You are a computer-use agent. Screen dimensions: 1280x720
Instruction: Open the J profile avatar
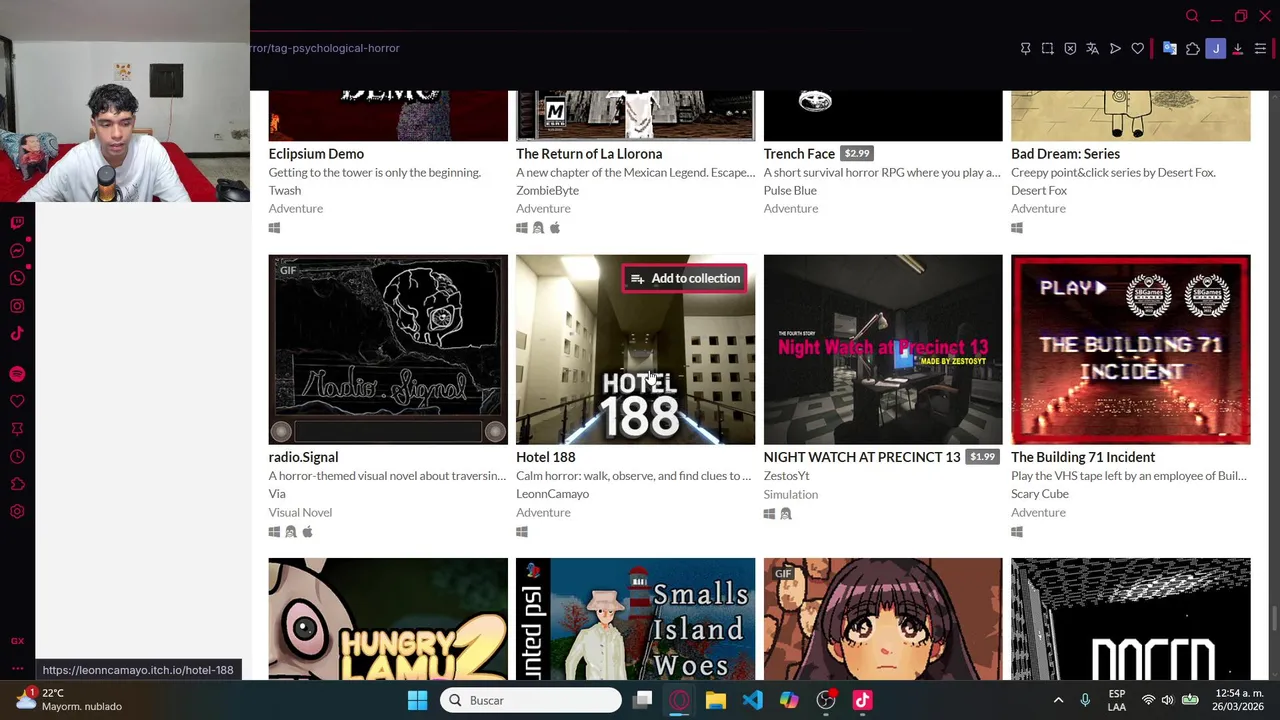1216,48
